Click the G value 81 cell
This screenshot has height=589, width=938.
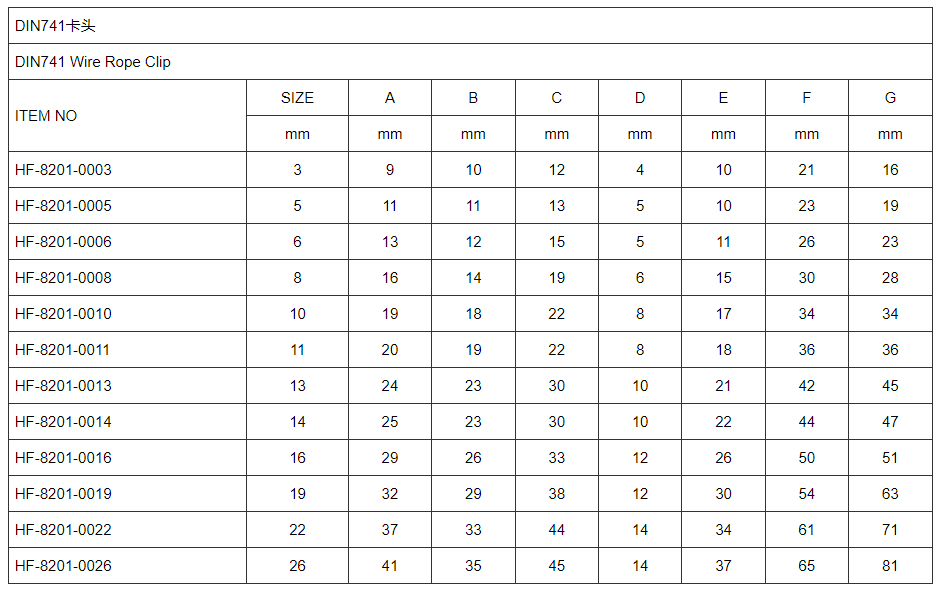(x=890, y=566)
